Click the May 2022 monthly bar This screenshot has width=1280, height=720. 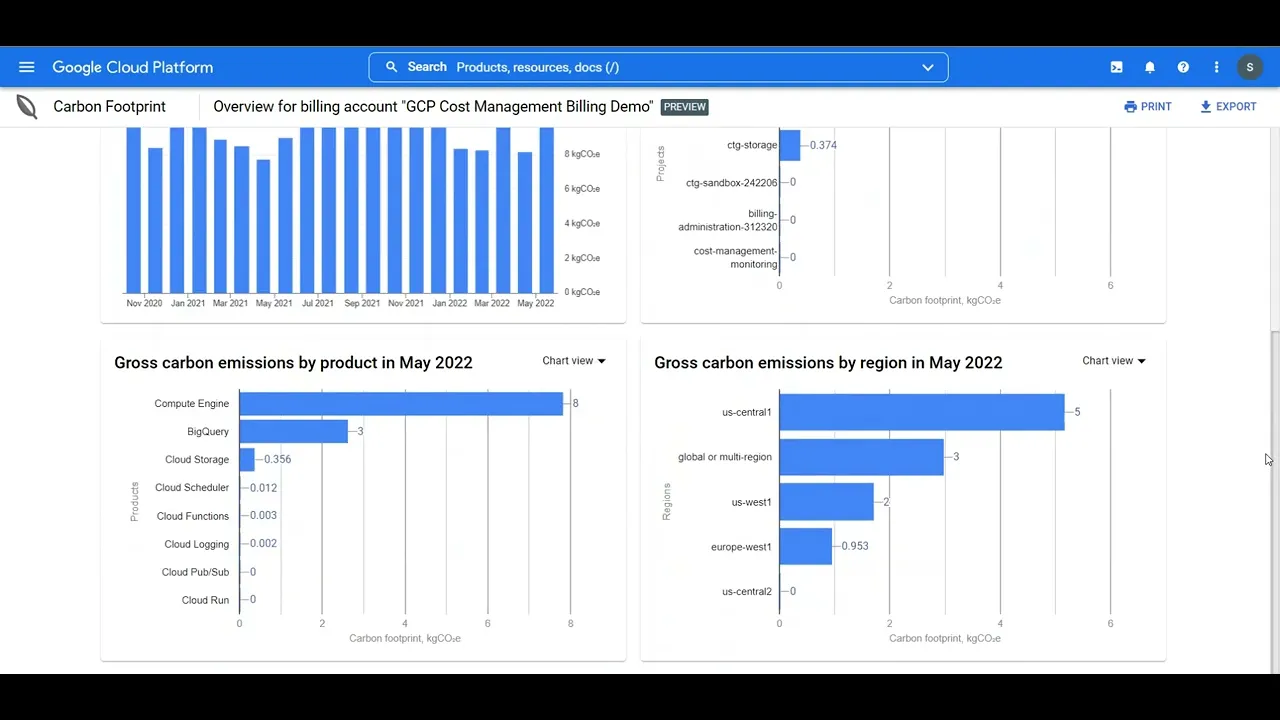pyautogui.click(x=547, y=210)
